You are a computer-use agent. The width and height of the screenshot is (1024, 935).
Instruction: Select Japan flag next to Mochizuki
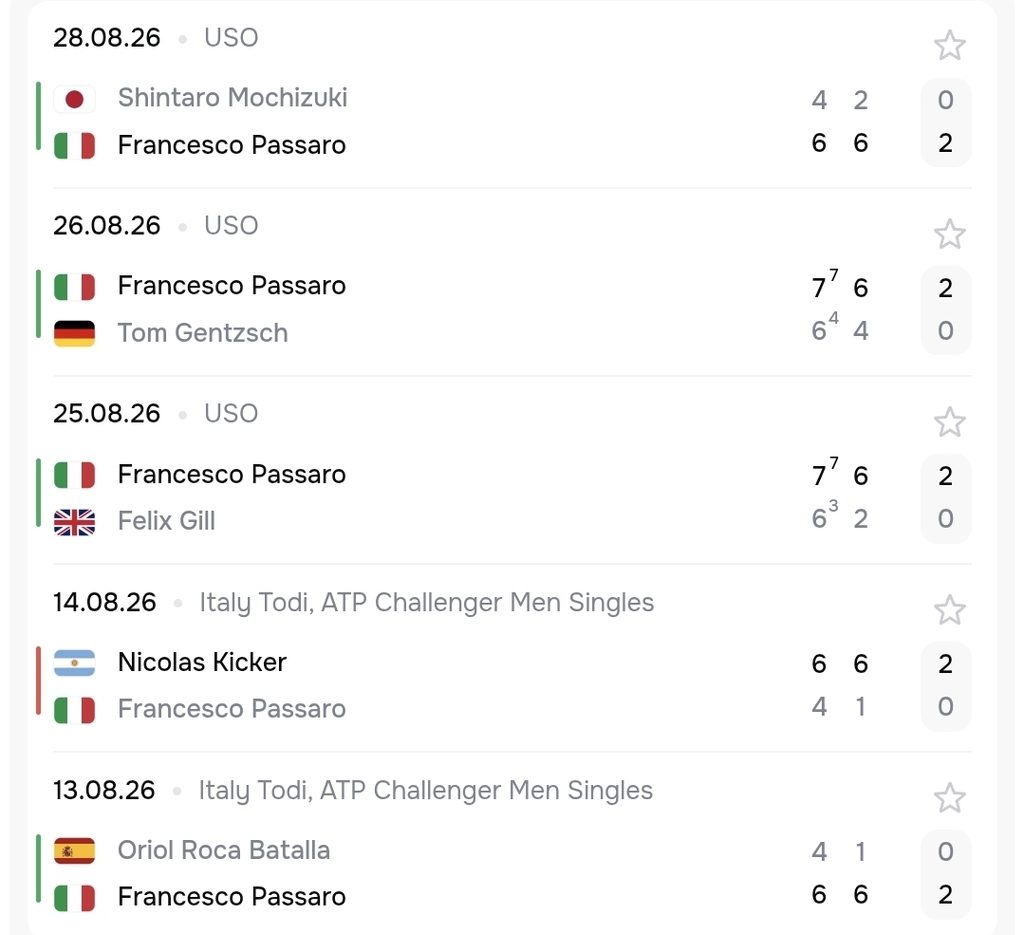pyautogui.click(x=74, y=99)
